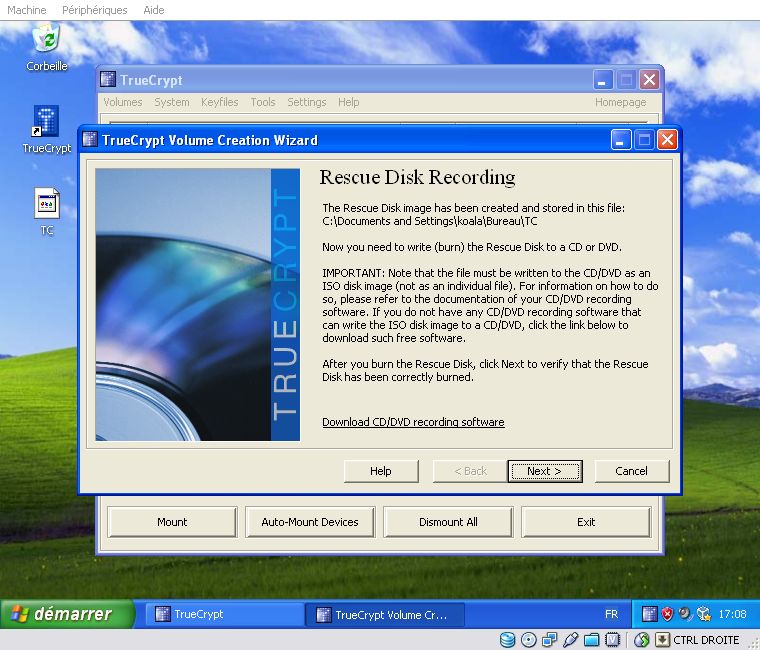Click Mount in the TrueCrypt window
760x650 pixels.
tap(172, 522)
